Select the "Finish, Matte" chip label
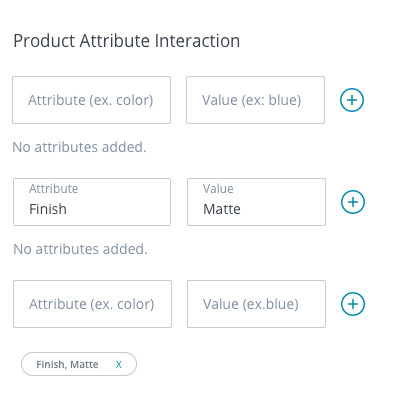This screenshot has height=402, width=400. coord(67,364)
